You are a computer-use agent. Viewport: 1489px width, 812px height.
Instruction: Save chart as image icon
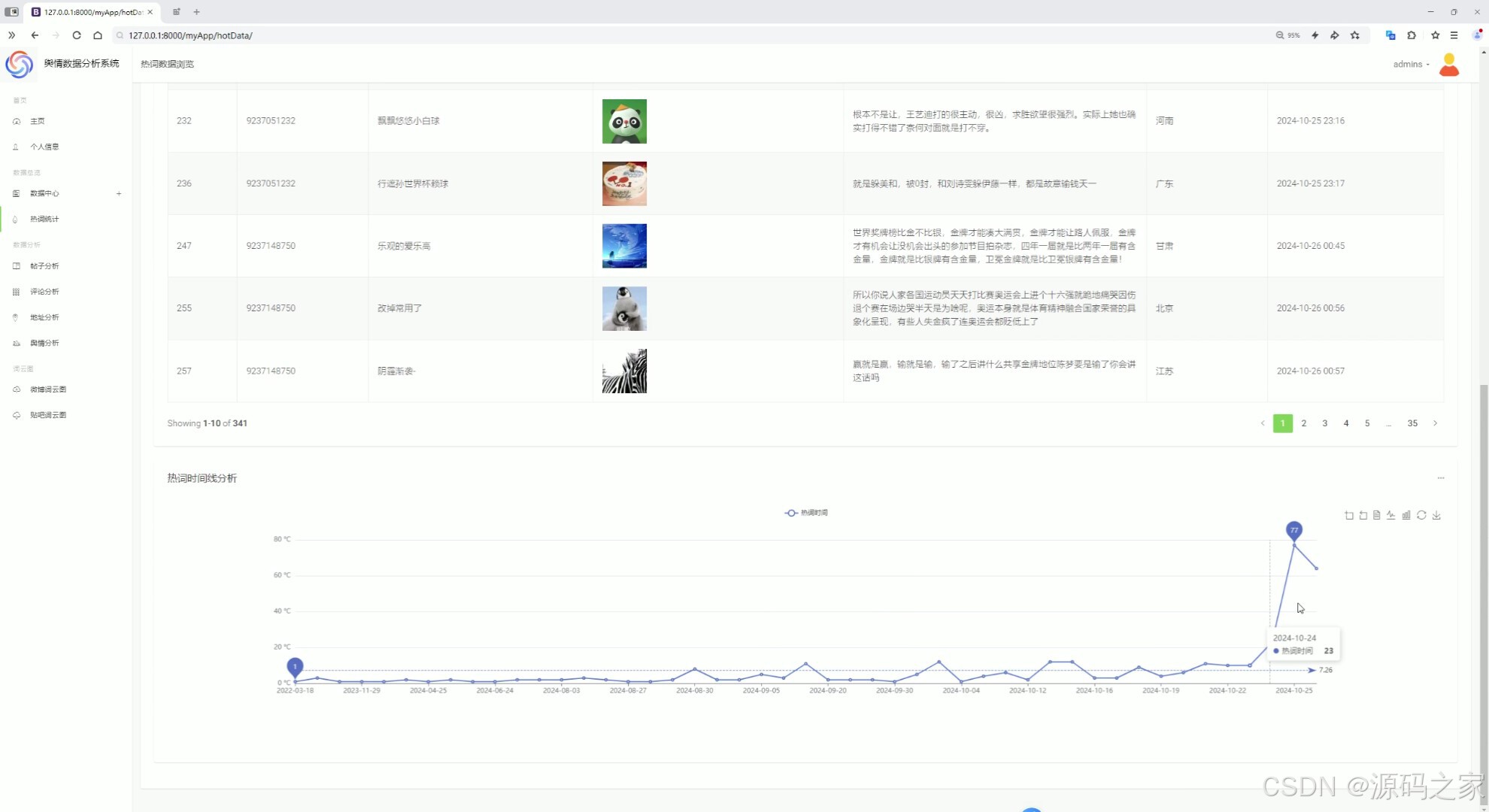pyautogui.click(x=1436, y=515)
